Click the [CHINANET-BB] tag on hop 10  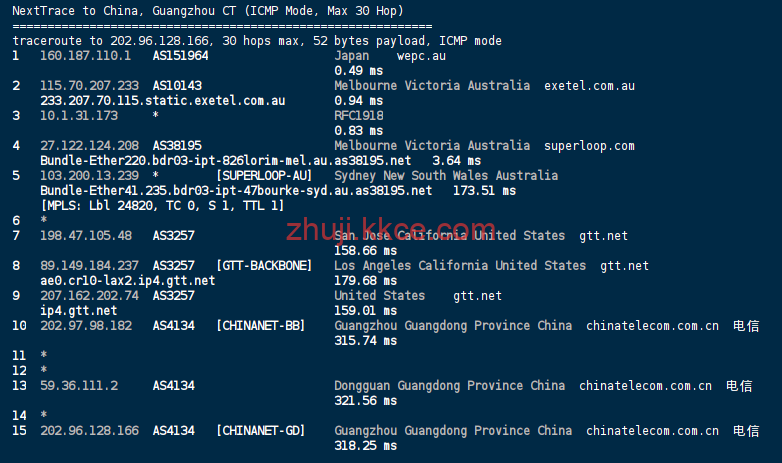point(261,325)
